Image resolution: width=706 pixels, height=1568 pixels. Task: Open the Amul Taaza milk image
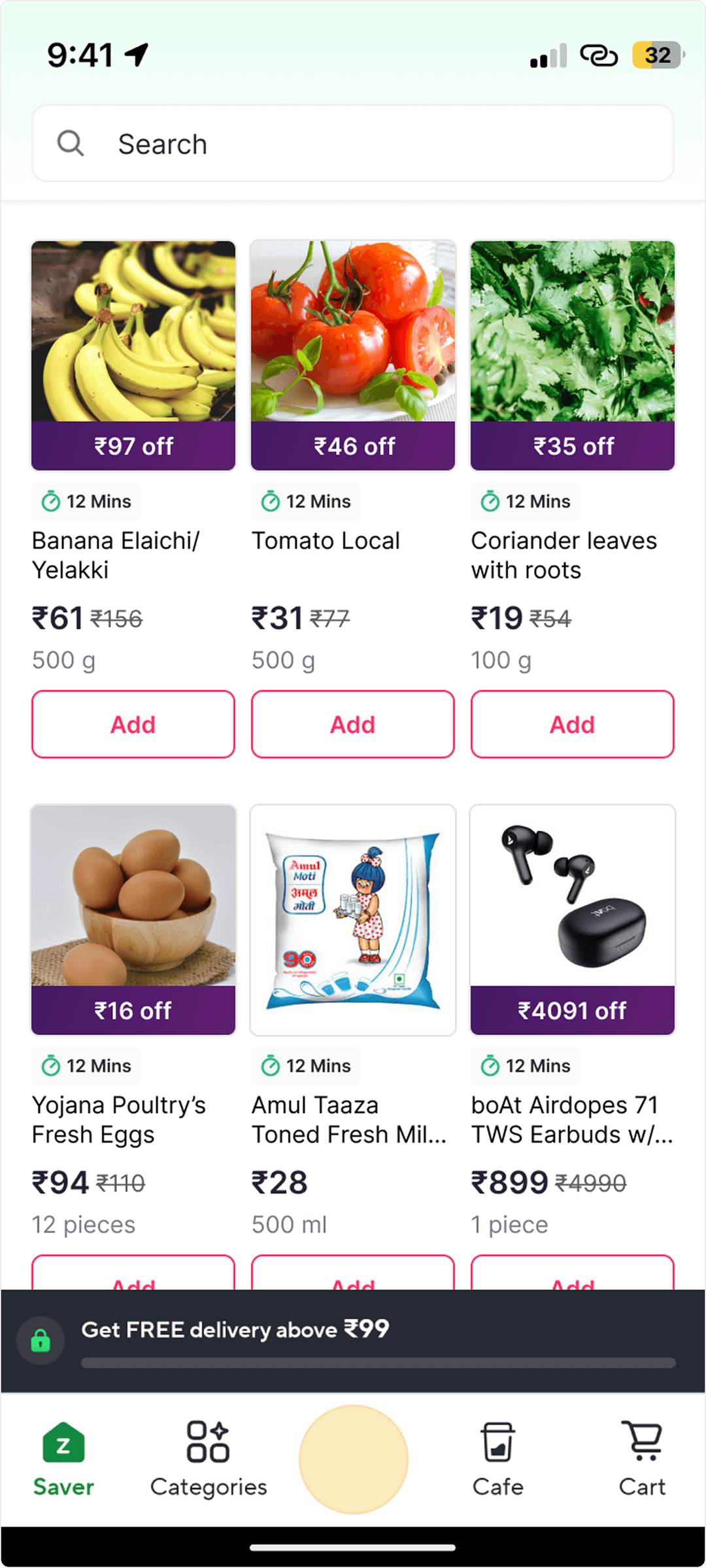pos(353,919)
